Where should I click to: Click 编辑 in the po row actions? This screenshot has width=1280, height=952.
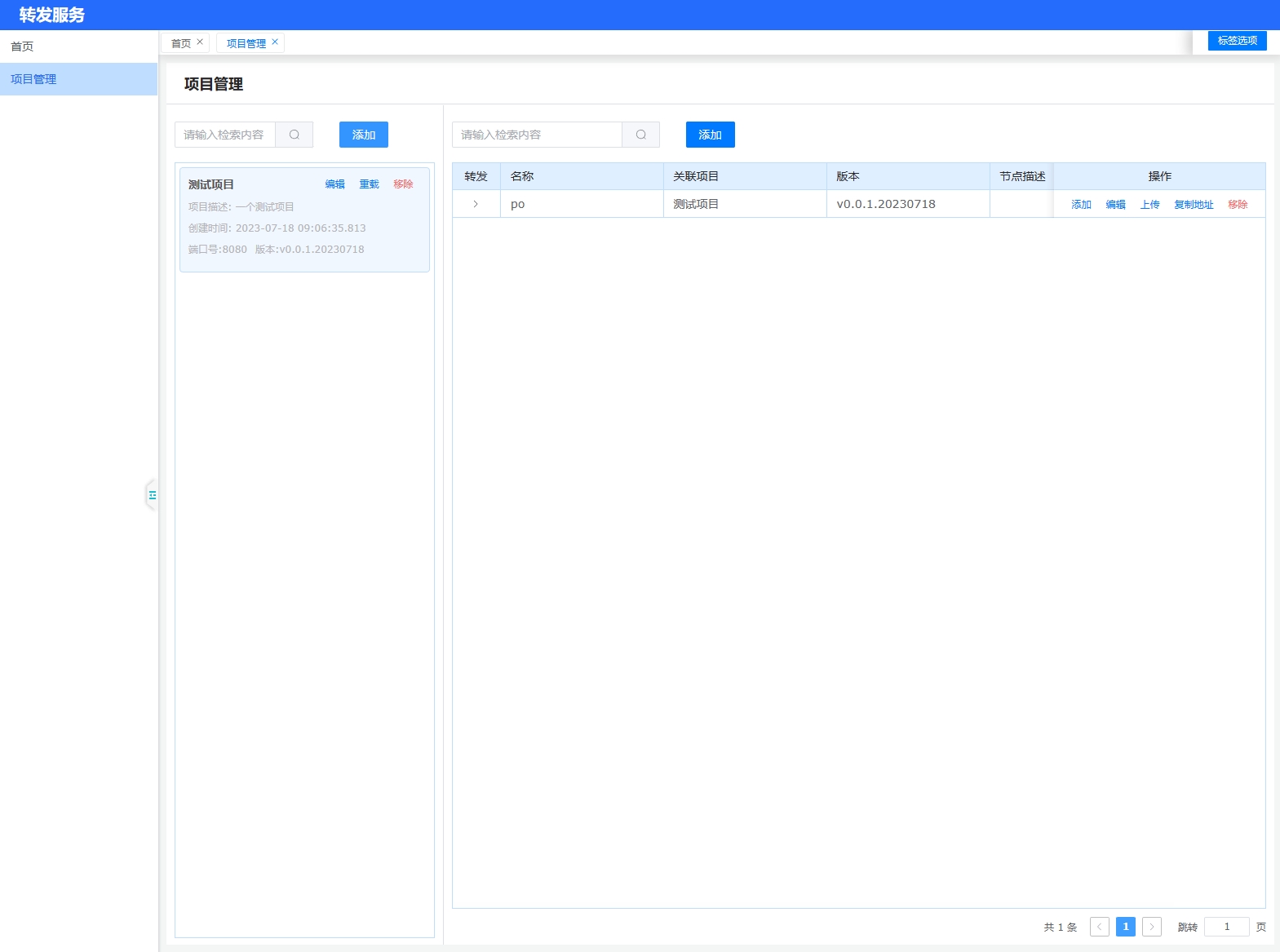(x=1116, y=205)
